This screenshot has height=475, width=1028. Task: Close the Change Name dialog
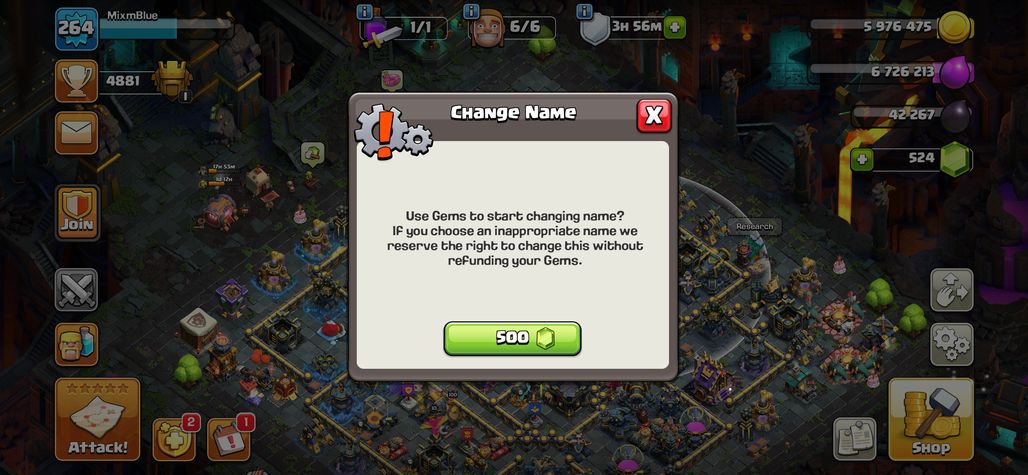654,116
